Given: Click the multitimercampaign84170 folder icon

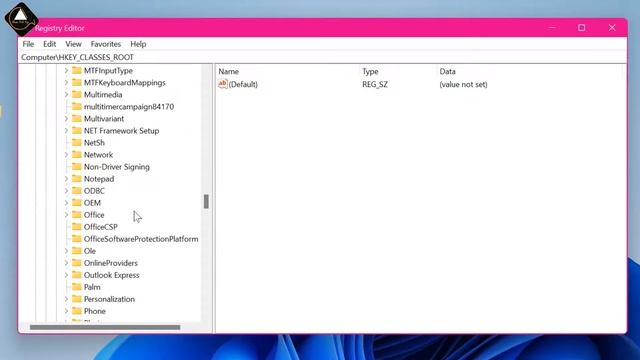Looking at the screenshot, I should pos(77,107).
